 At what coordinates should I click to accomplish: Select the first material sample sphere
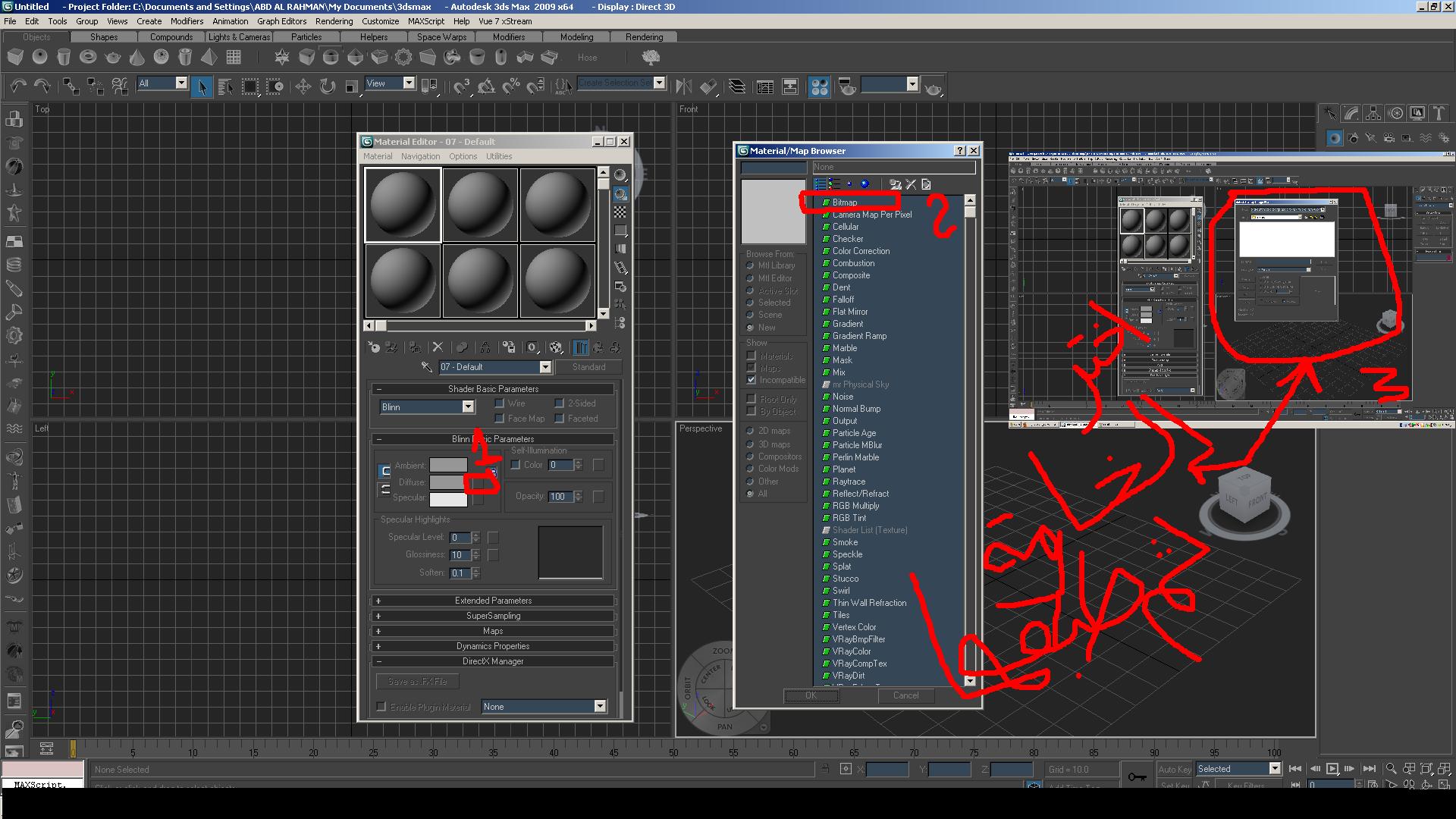tap(403, 205)
